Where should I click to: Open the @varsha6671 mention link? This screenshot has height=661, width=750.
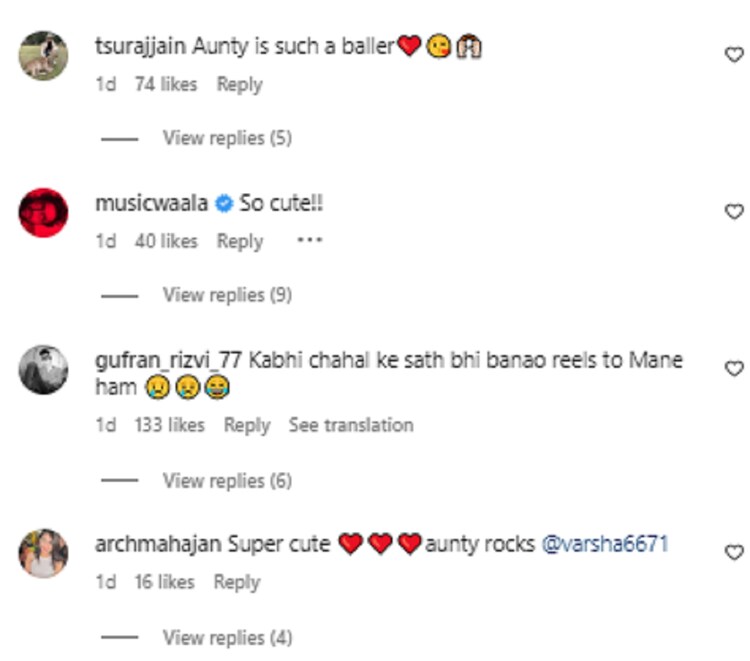click(604, 545)
